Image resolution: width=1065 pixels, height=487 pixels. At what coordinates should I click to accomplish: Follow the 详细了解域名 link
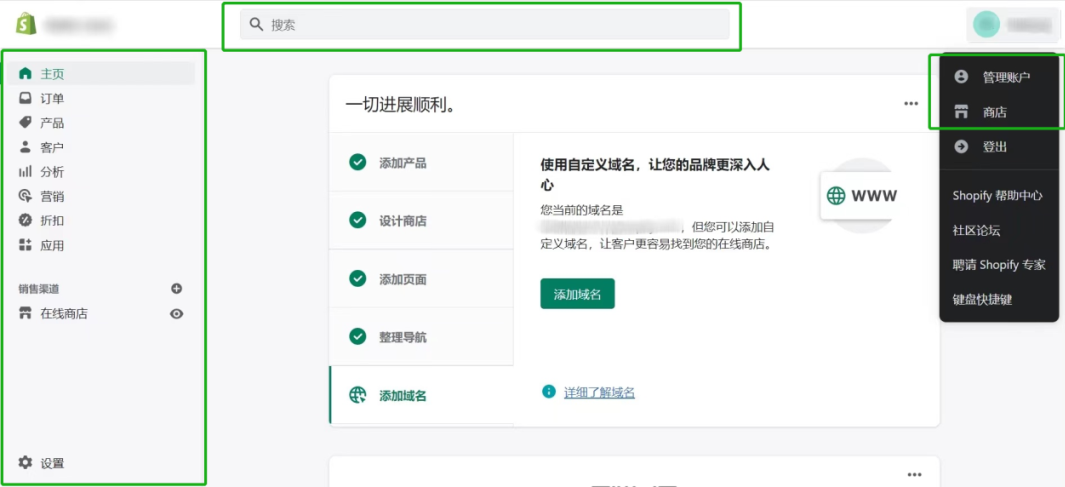pyautogui.click(x=599, y=393)
